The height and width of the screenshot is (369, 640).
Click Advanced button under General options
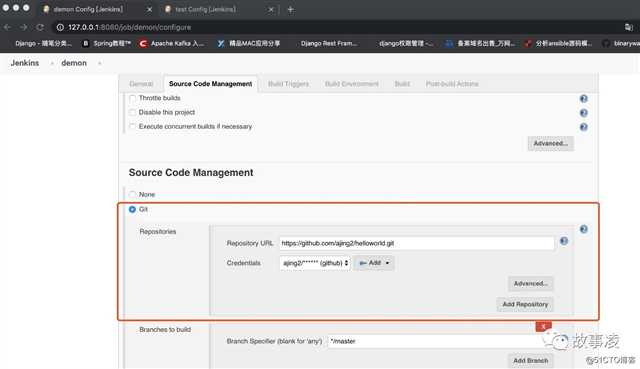click(551, 144)
